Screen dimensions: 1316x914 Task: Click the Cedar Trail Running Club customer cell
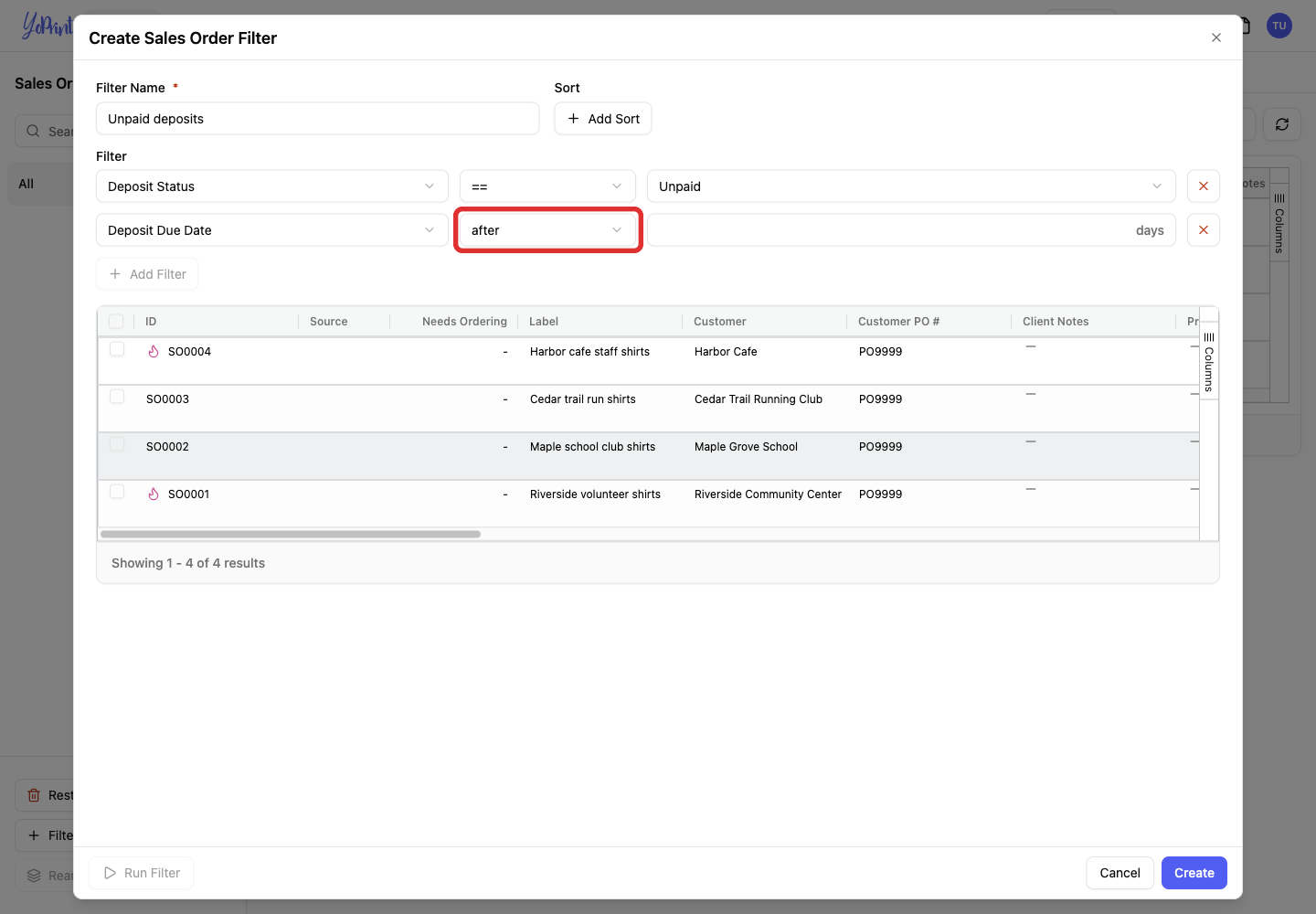click(x=759, y=399)
